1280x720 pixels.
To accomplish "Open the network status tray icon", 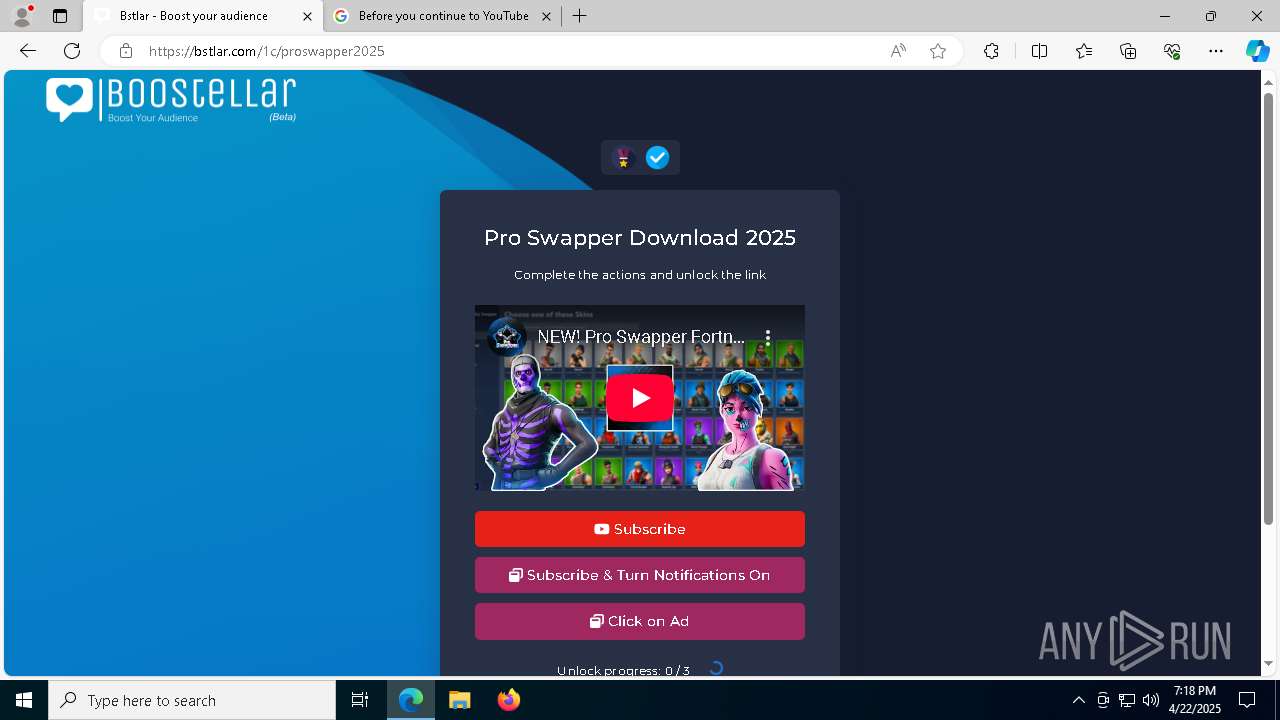I will point(1127,700).
